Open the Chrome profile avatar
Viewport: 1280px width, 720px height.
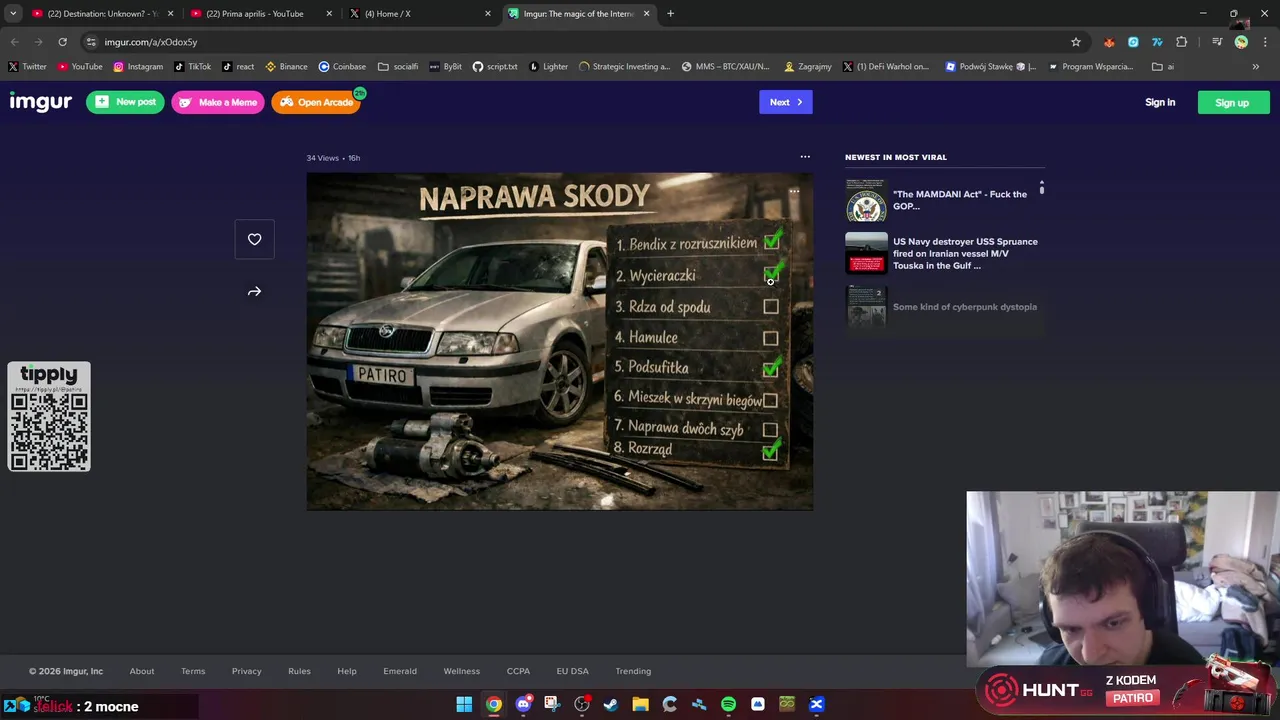pyautogui.click(x=1241, y=42)
